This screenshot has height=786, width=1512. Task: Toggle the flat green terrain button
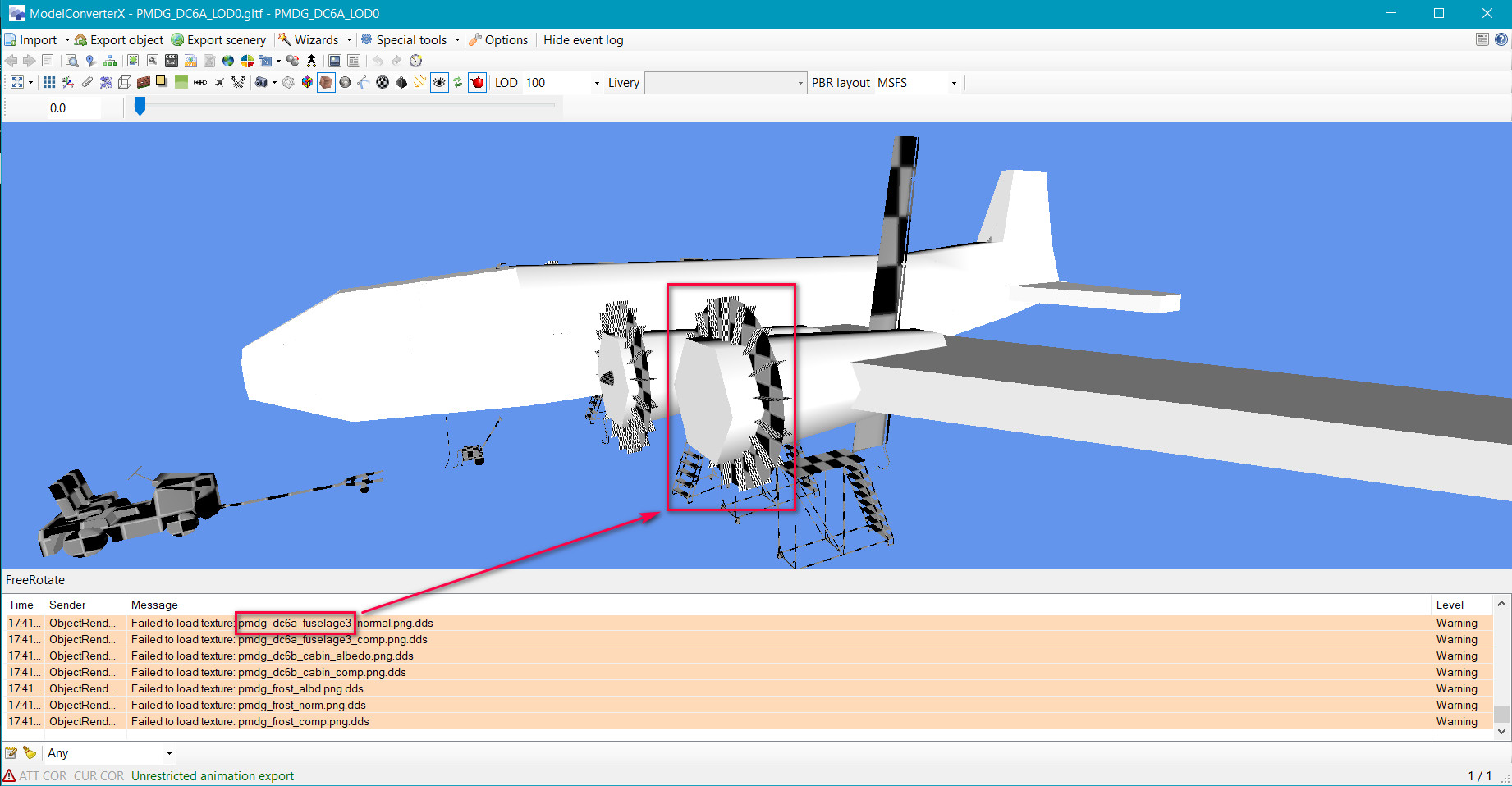[x=181, y=82]
